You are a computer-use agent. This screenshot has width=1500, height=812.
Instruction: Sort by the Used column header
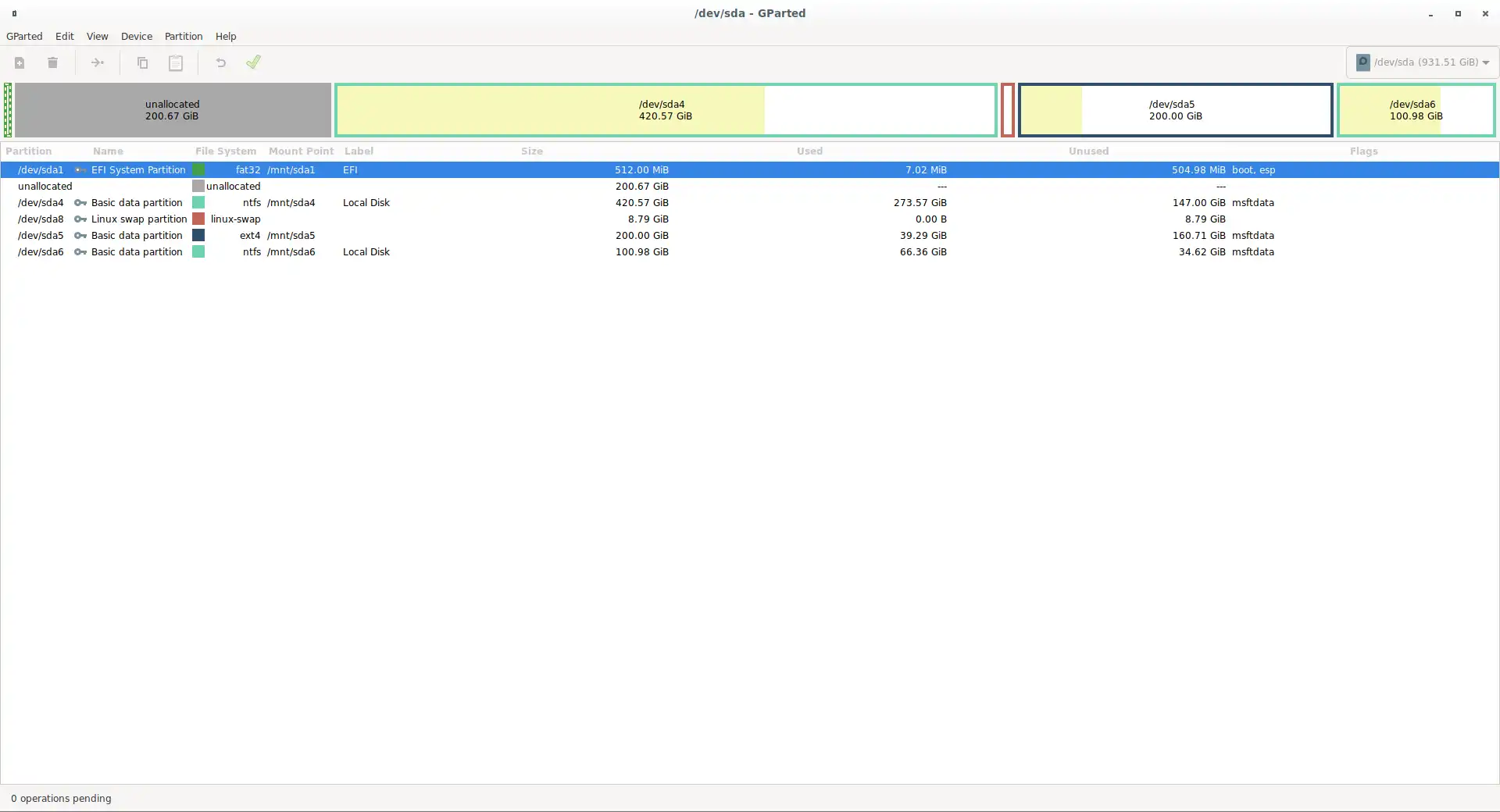809,151
